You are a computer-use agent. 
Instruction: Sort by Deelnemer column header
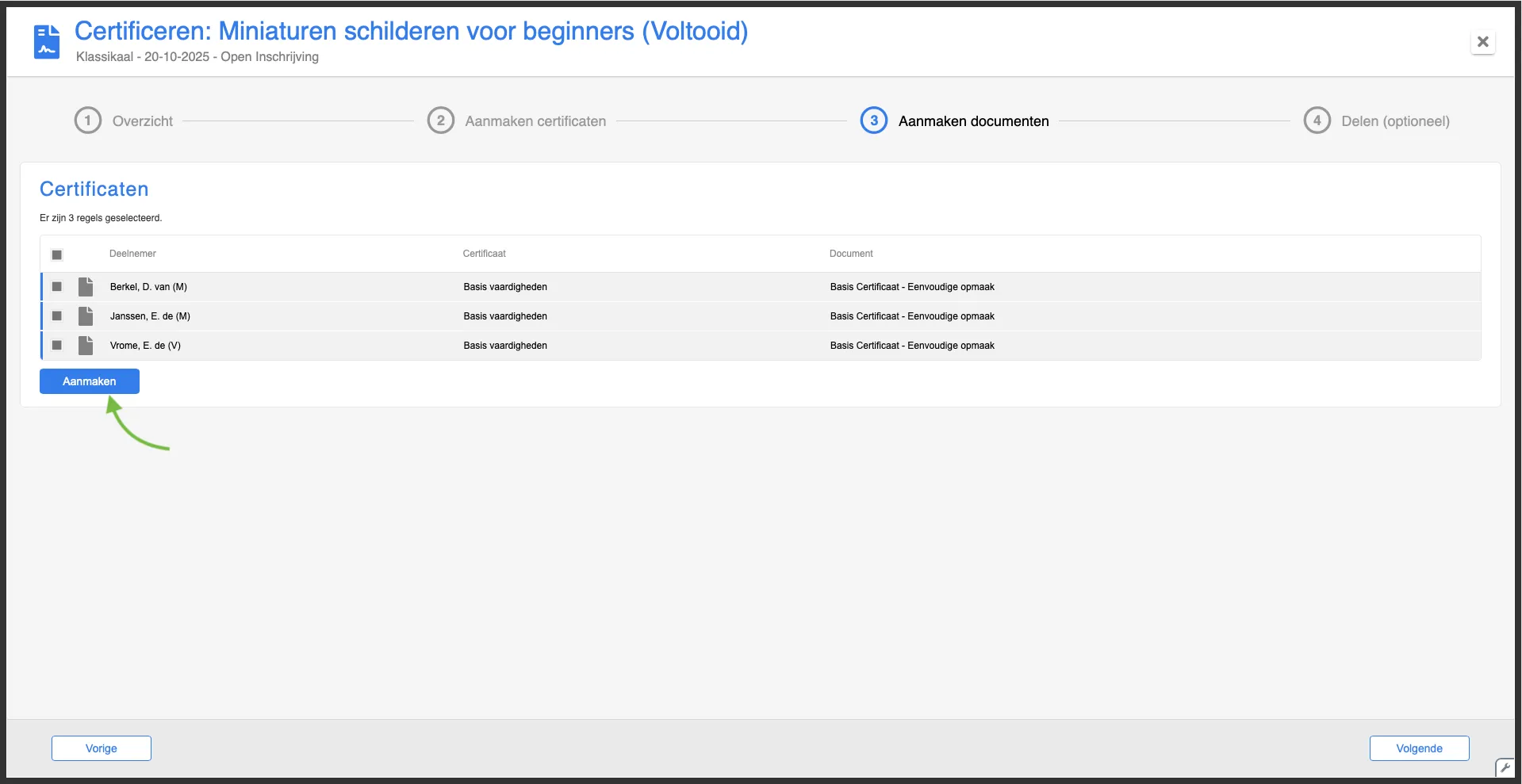pos(132,254)
